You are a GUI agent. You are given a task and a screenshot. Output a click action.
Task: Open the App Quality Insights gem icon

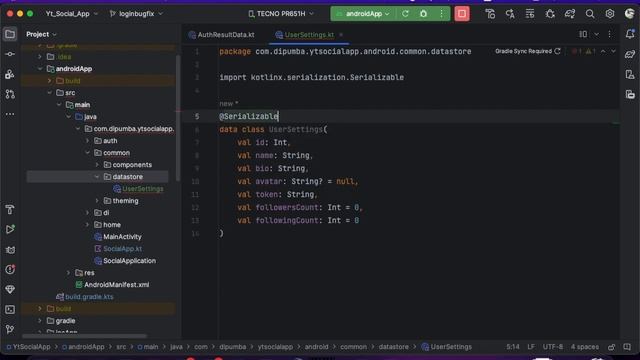pos(10,289)
